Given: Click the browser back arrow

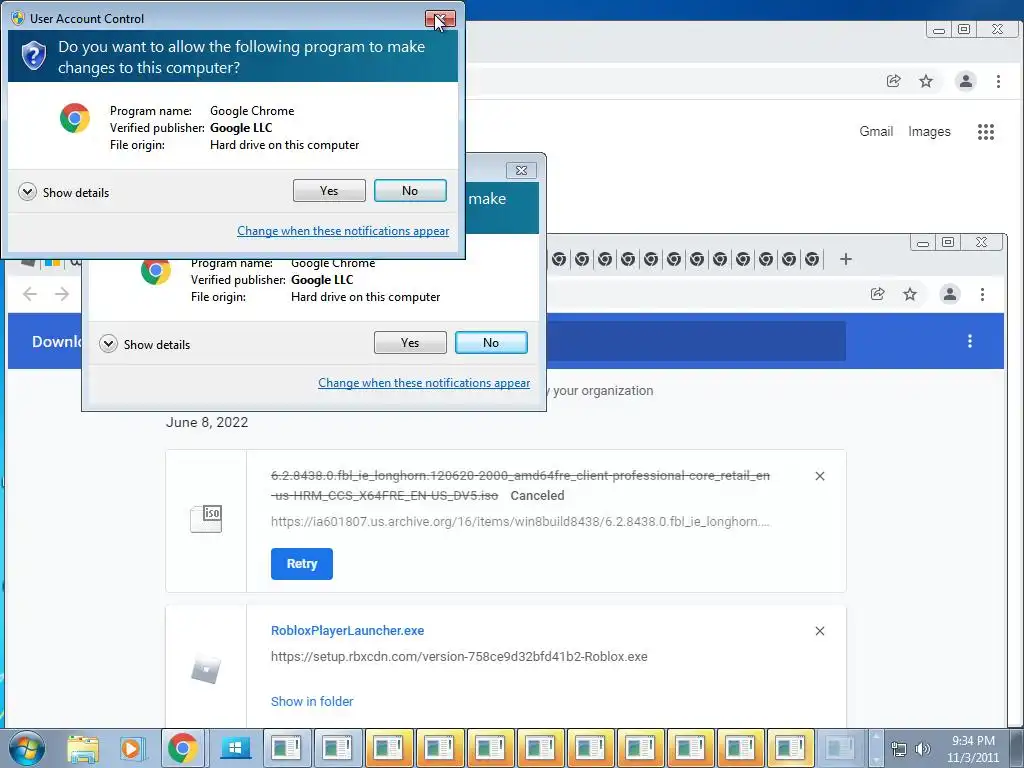Looking at the screenshot, I should point(29,294).
